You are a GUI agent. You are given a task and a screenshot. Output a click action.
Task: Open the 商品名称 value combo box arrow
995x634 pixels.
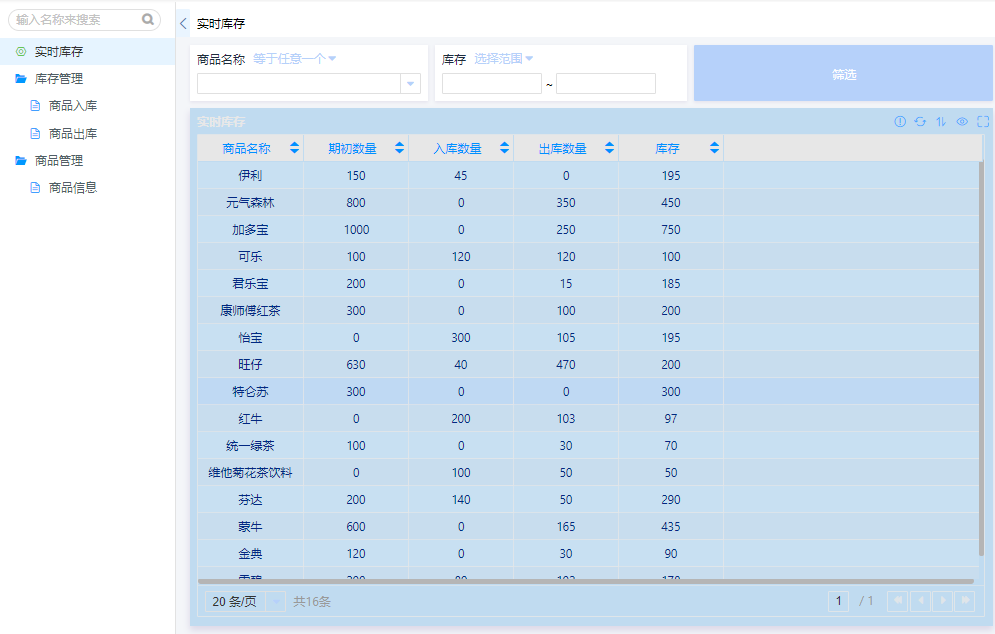(x=410, y=84)
